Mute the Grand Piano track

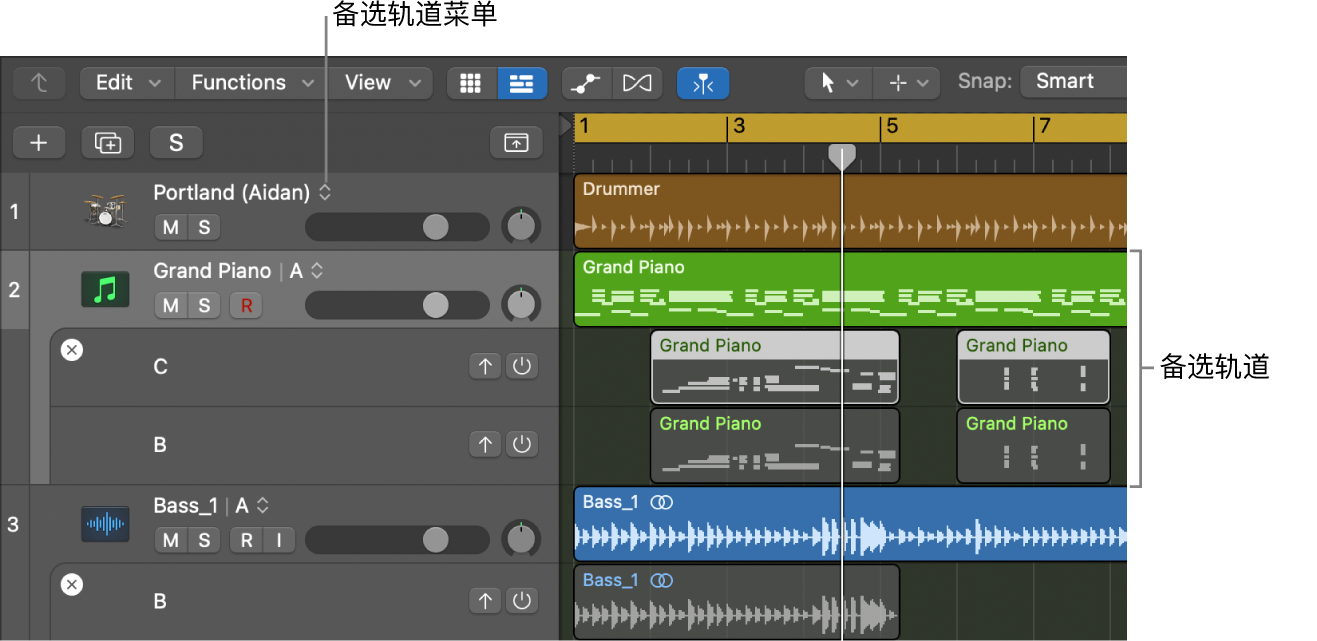[171, 306]
